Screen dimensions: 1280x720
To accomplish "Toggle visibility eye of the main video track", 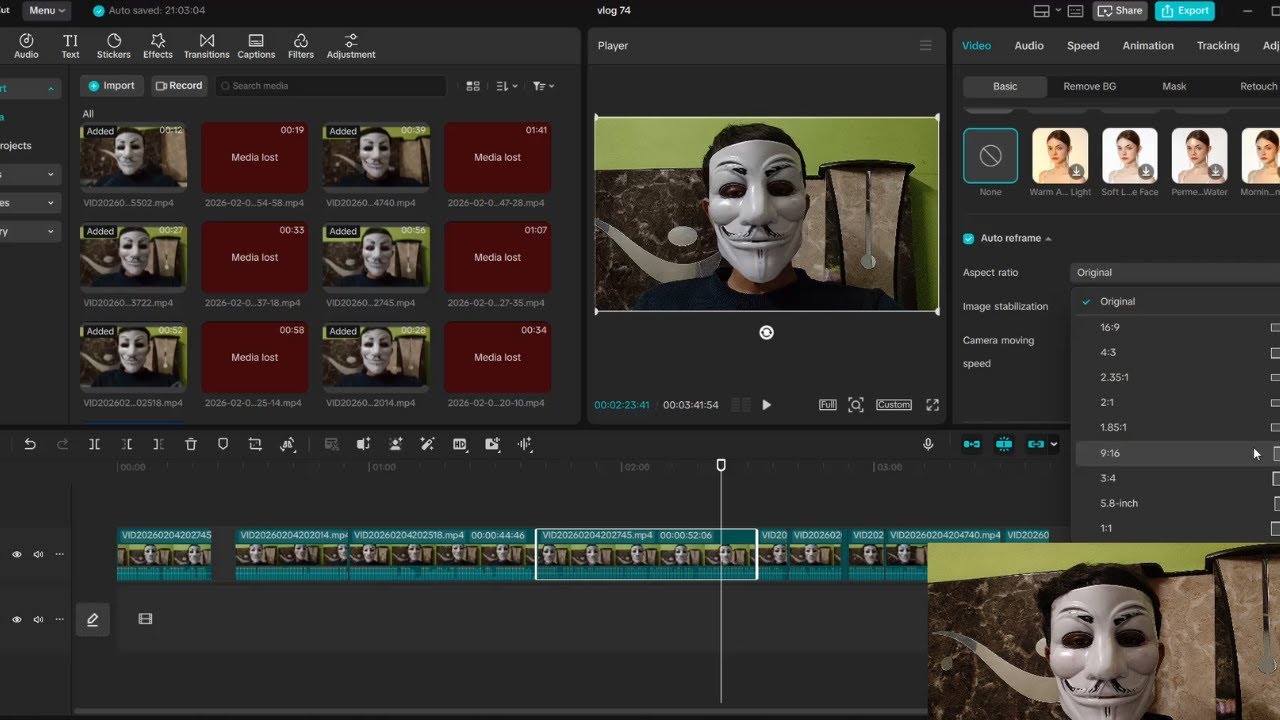I will click(x=16, y=554).
